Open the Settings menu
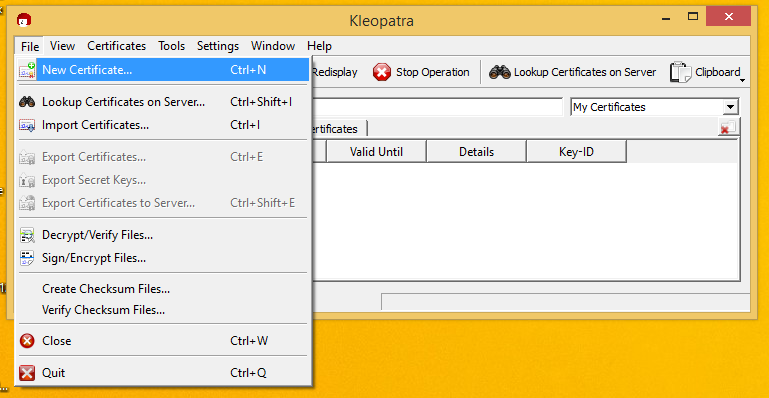 click(x=218, y=46)
